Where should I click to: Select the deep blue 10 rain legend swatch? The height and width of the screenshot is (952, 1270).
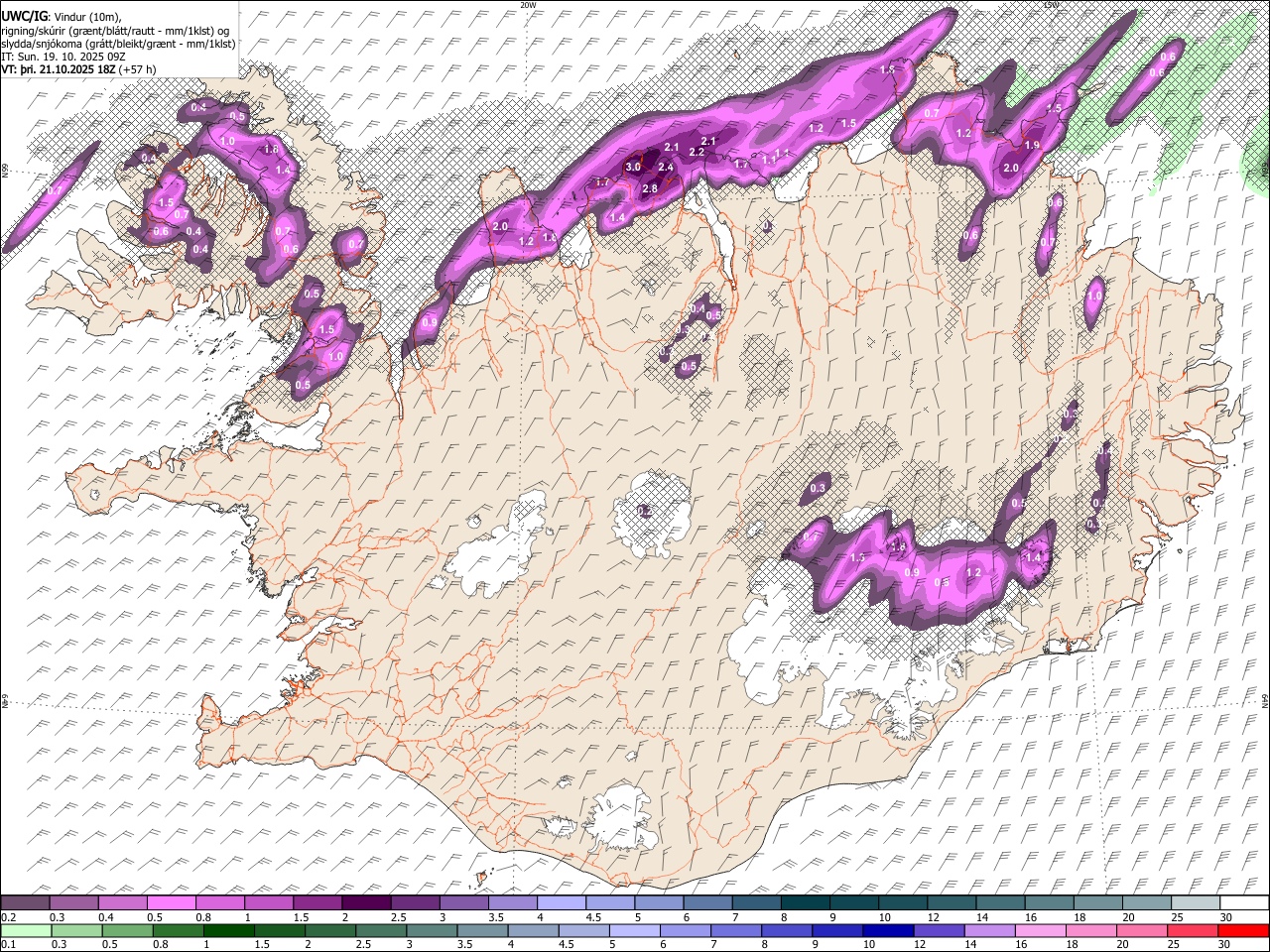click(x=886, y=930)
